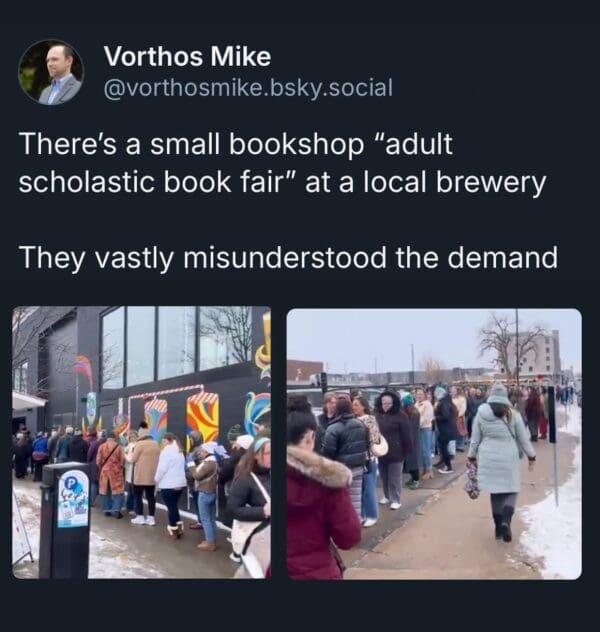Click the phrase "scholastic book fair" in the post
600x632 pixels.
click(x=155, y=183)
